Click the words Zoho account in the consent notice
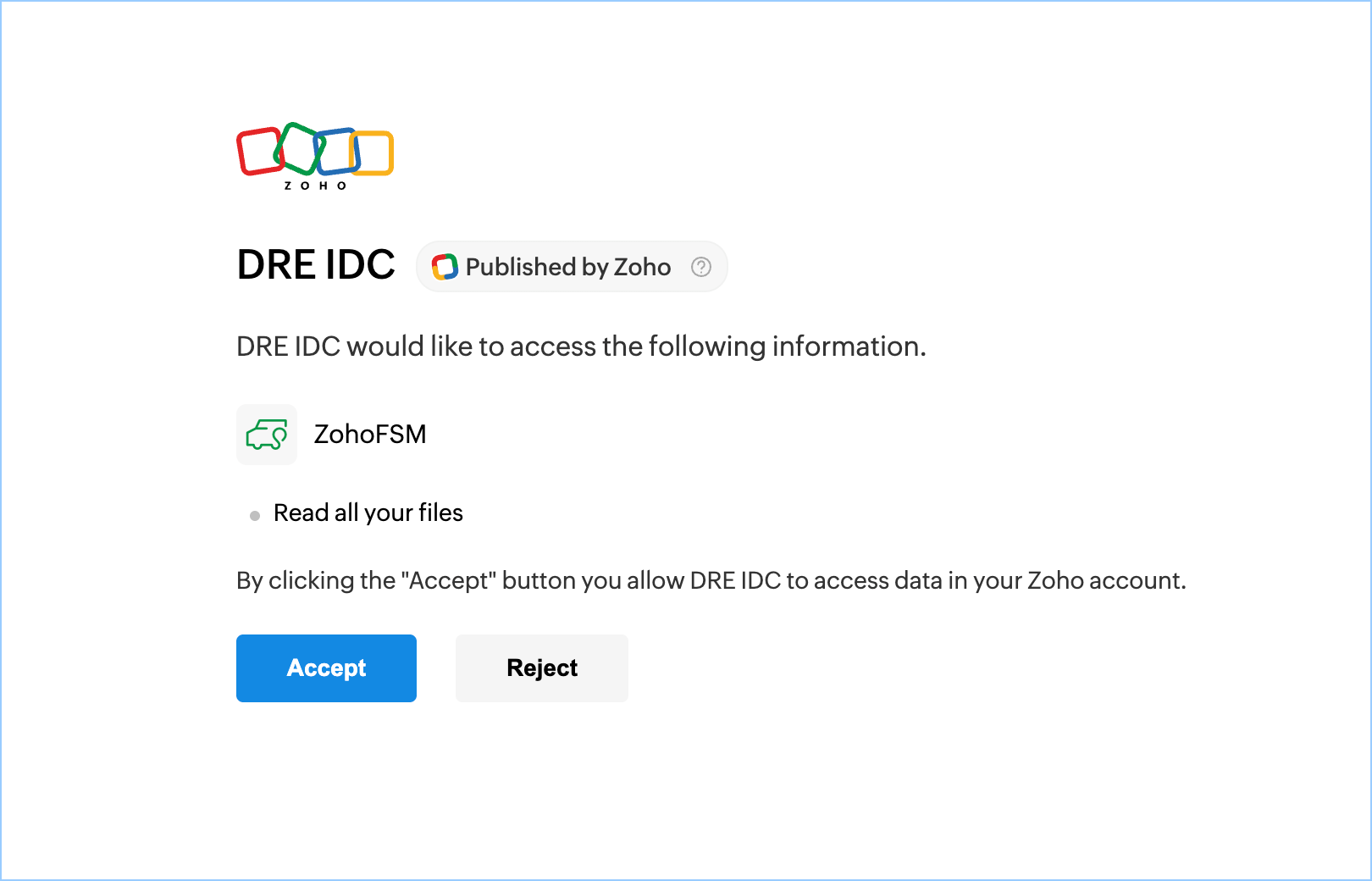This screenshot has height=881, width=1372. [1105, 581]
